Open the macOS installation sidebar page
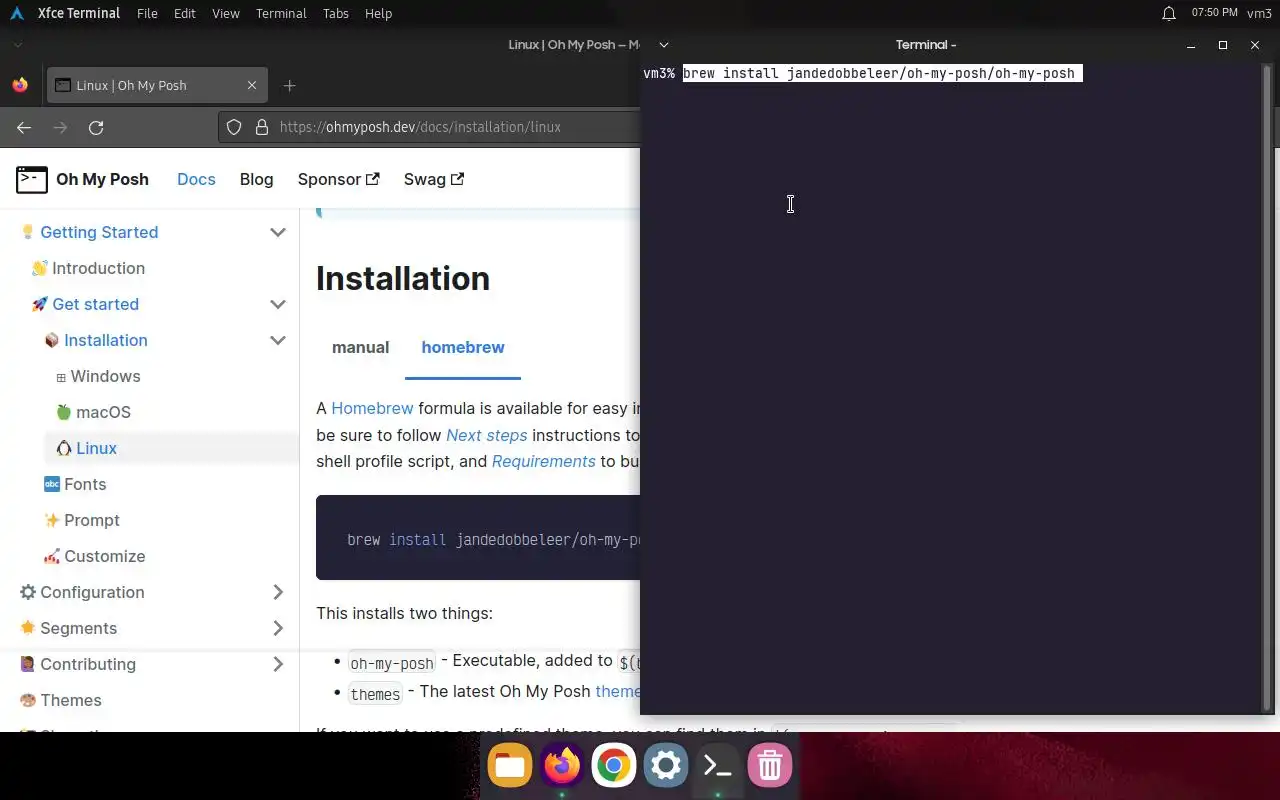This screenshot has width=1280, height=800. tap(103, 412)
